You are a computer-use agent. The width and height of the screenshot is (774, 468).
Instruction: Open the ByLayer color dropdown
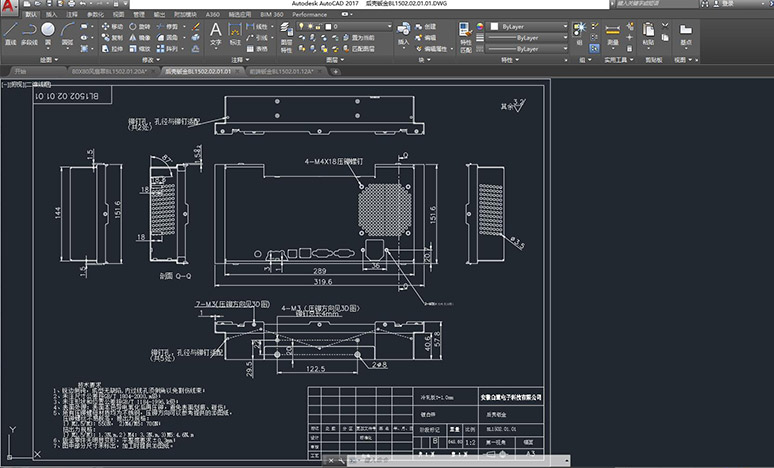tap(527, 26)
